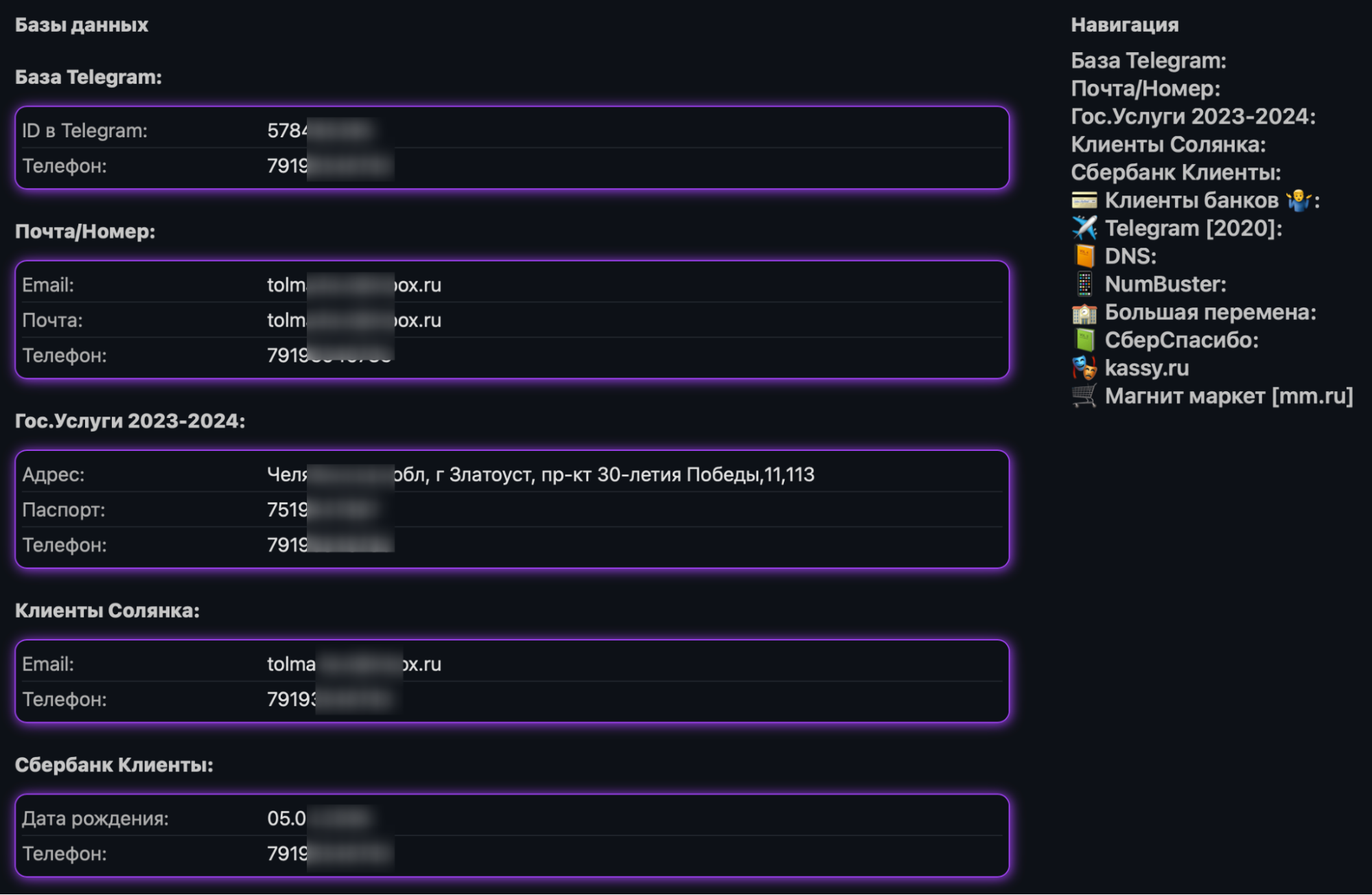Jump to База Telegram in the navigation

tap(1148, 60)
